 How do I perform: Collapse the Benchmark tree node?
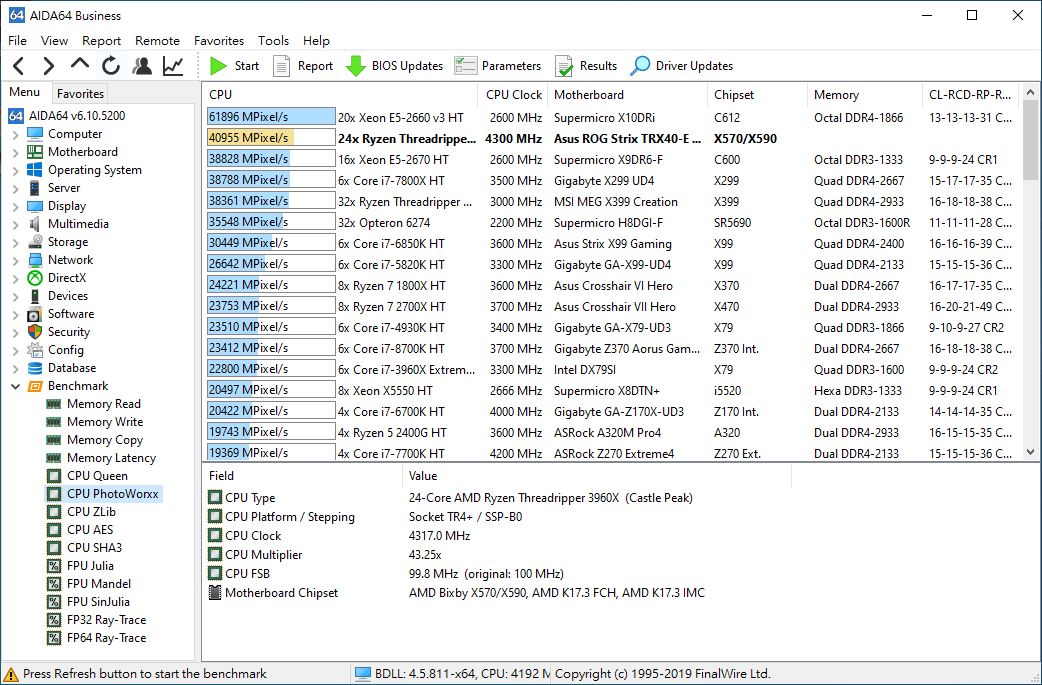pyautogui.click(x=15, y=386)
